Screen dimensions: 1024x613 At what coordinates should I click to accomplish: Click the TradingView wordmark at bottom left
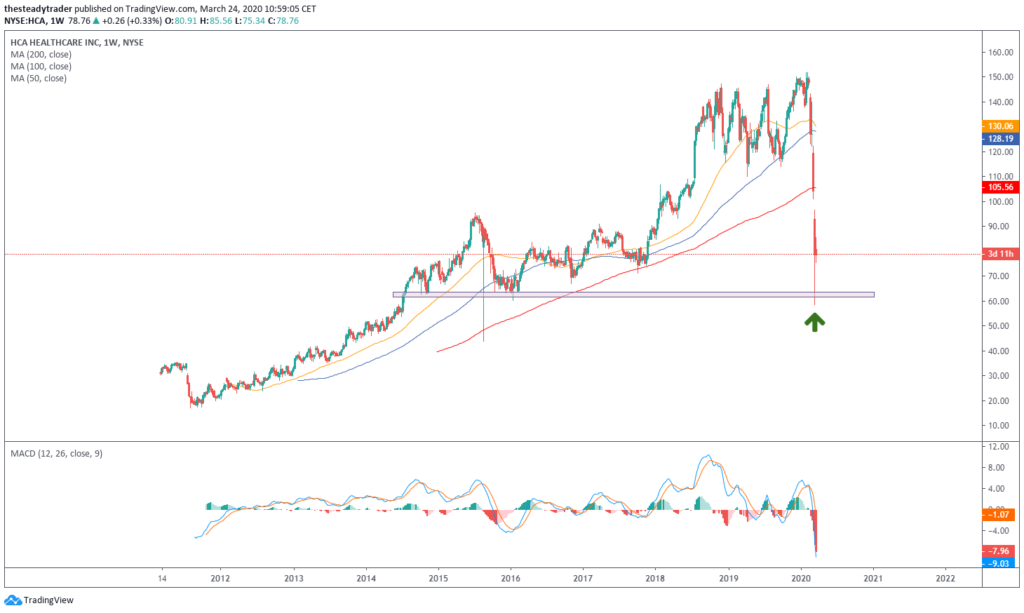click(x=49, y=600)
